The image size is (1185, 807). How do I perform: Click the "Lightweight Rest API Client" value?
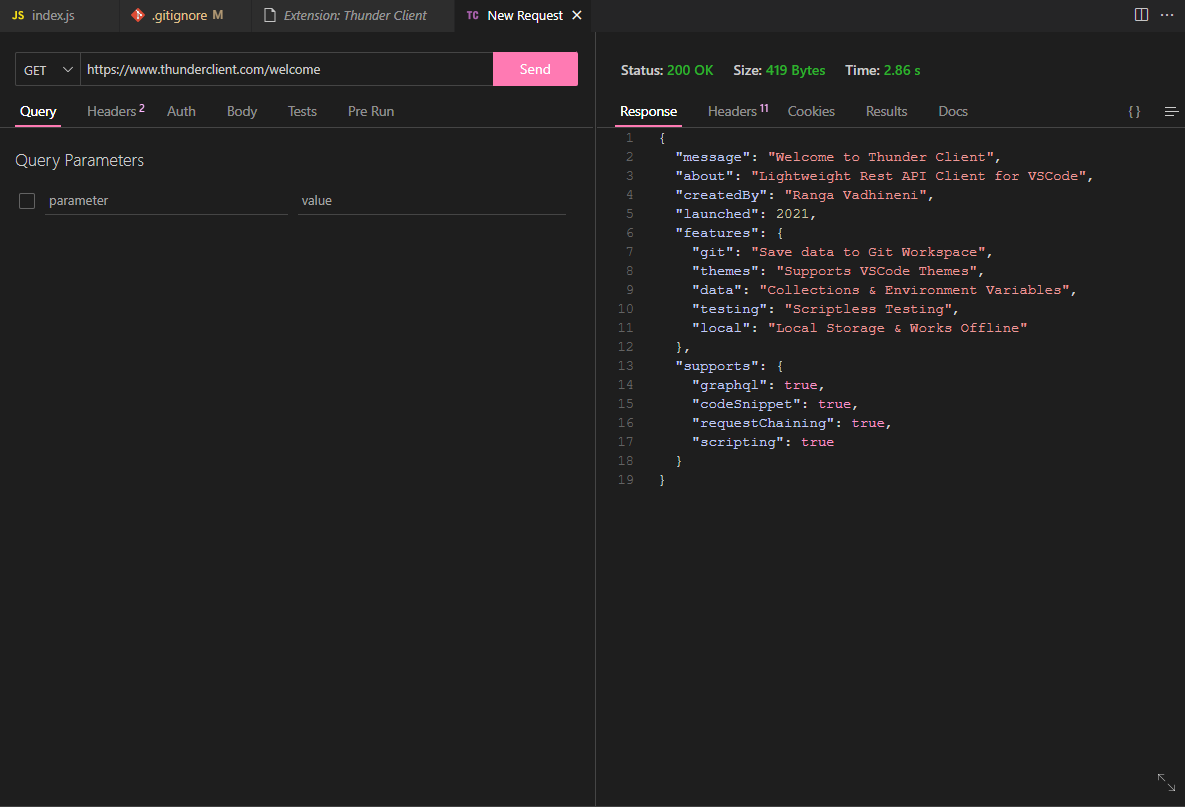tap(918, 176)
